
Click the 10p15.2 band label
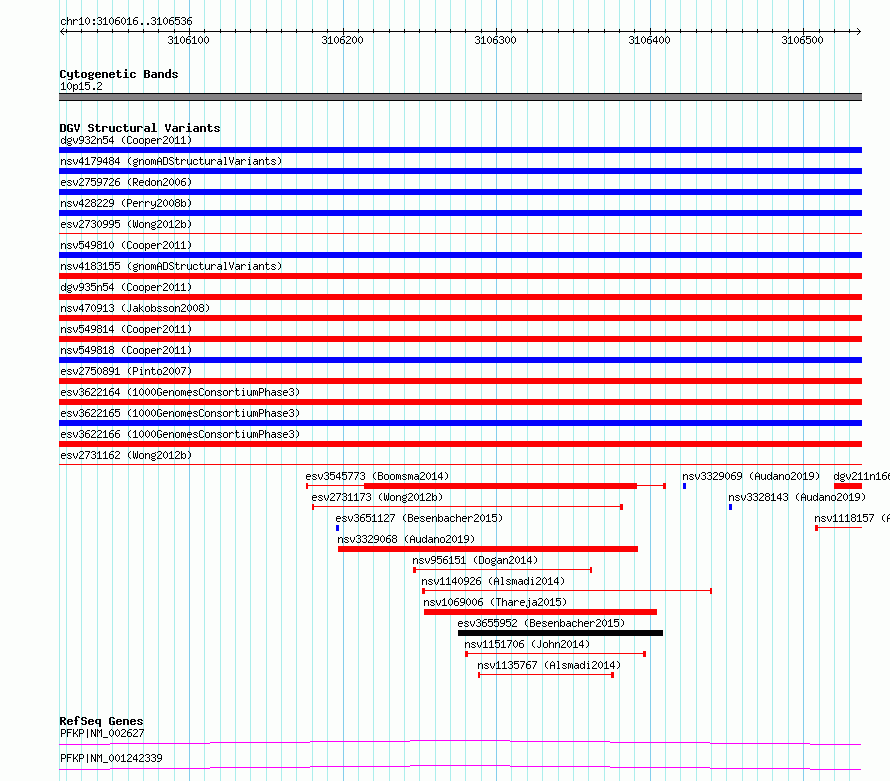click(81, 86)
